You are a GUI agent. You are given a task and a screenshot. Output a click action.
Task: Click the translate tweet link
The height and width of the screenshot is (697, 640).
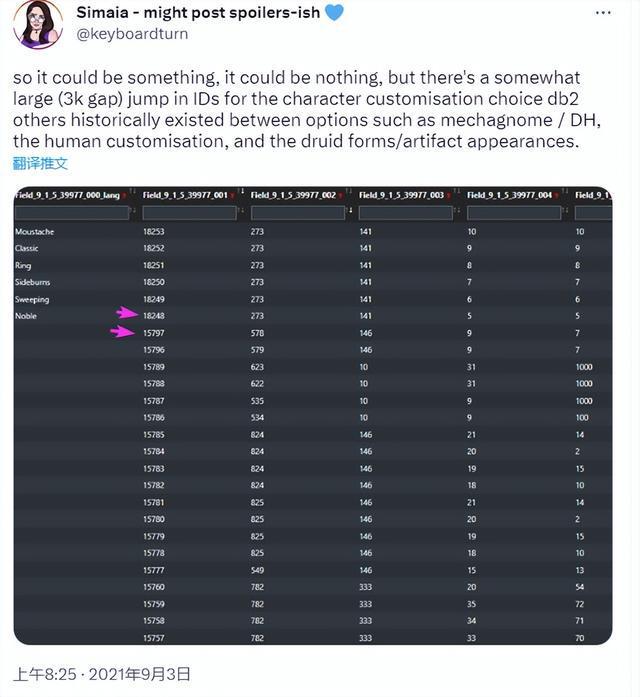pos(40,164)
